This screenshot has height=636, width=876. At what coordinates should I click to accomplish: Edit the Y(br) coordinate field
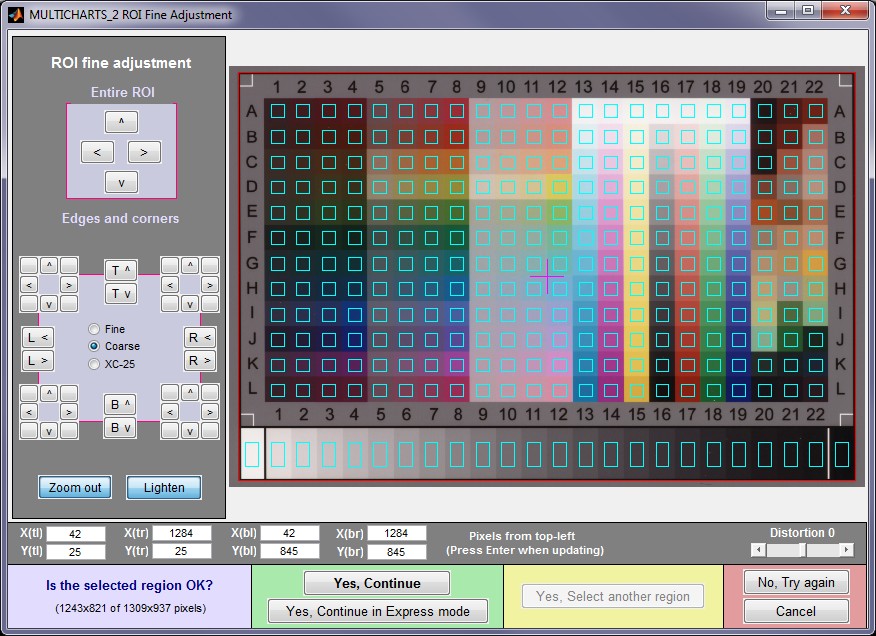[396, 552]
